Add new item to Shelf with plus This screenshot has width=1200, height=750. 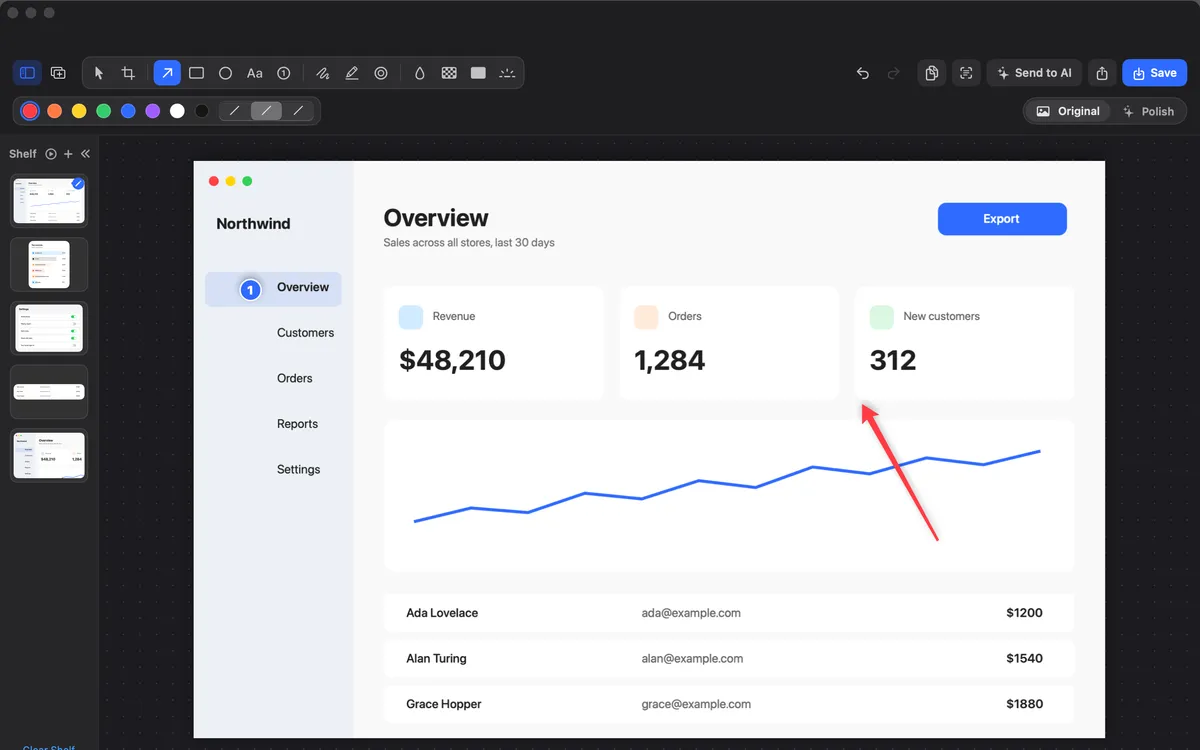(68, 154)
